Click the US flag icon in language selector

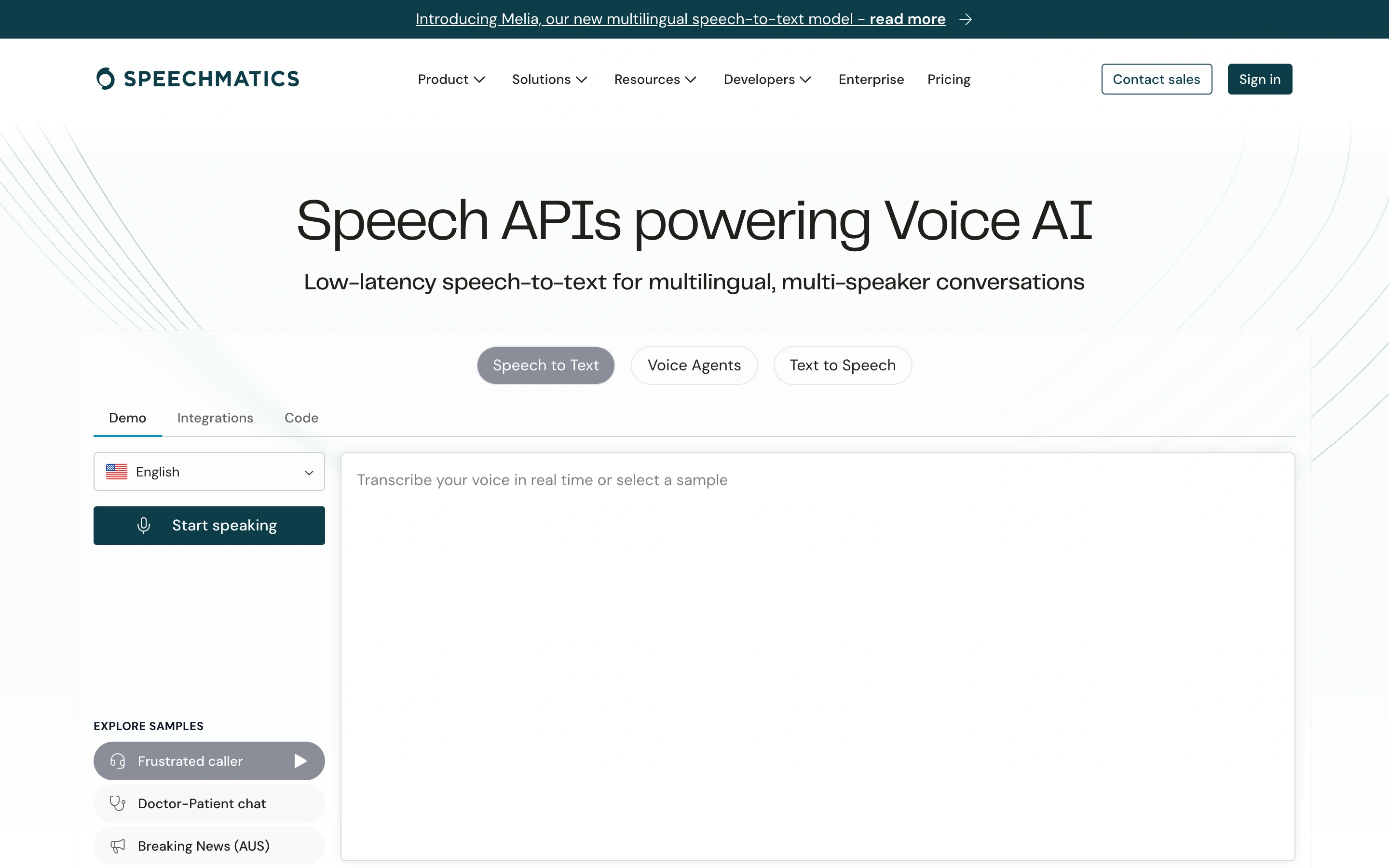point(117,471)
